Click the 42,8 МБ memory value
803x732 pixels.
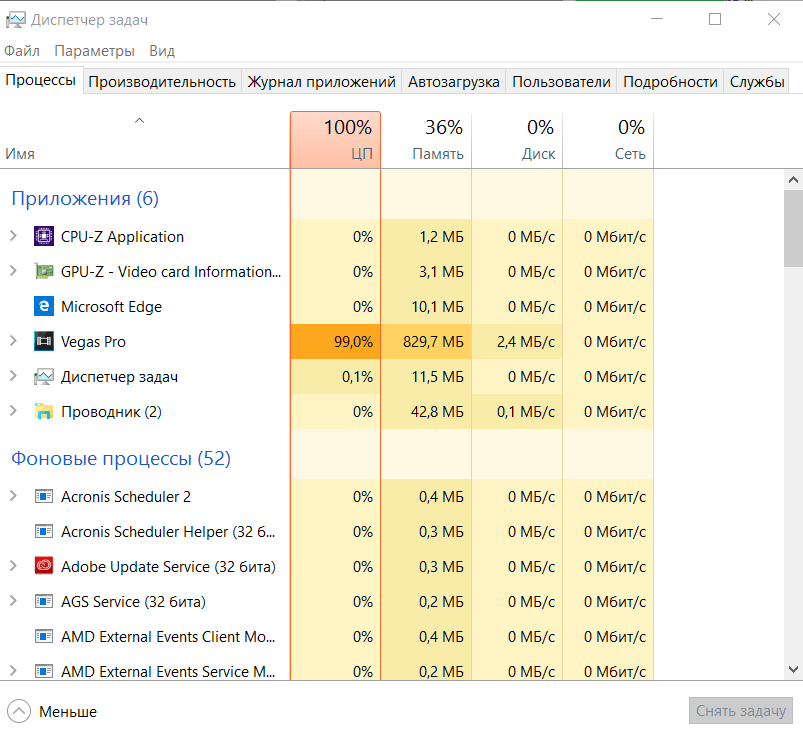(x=437, y=412)
